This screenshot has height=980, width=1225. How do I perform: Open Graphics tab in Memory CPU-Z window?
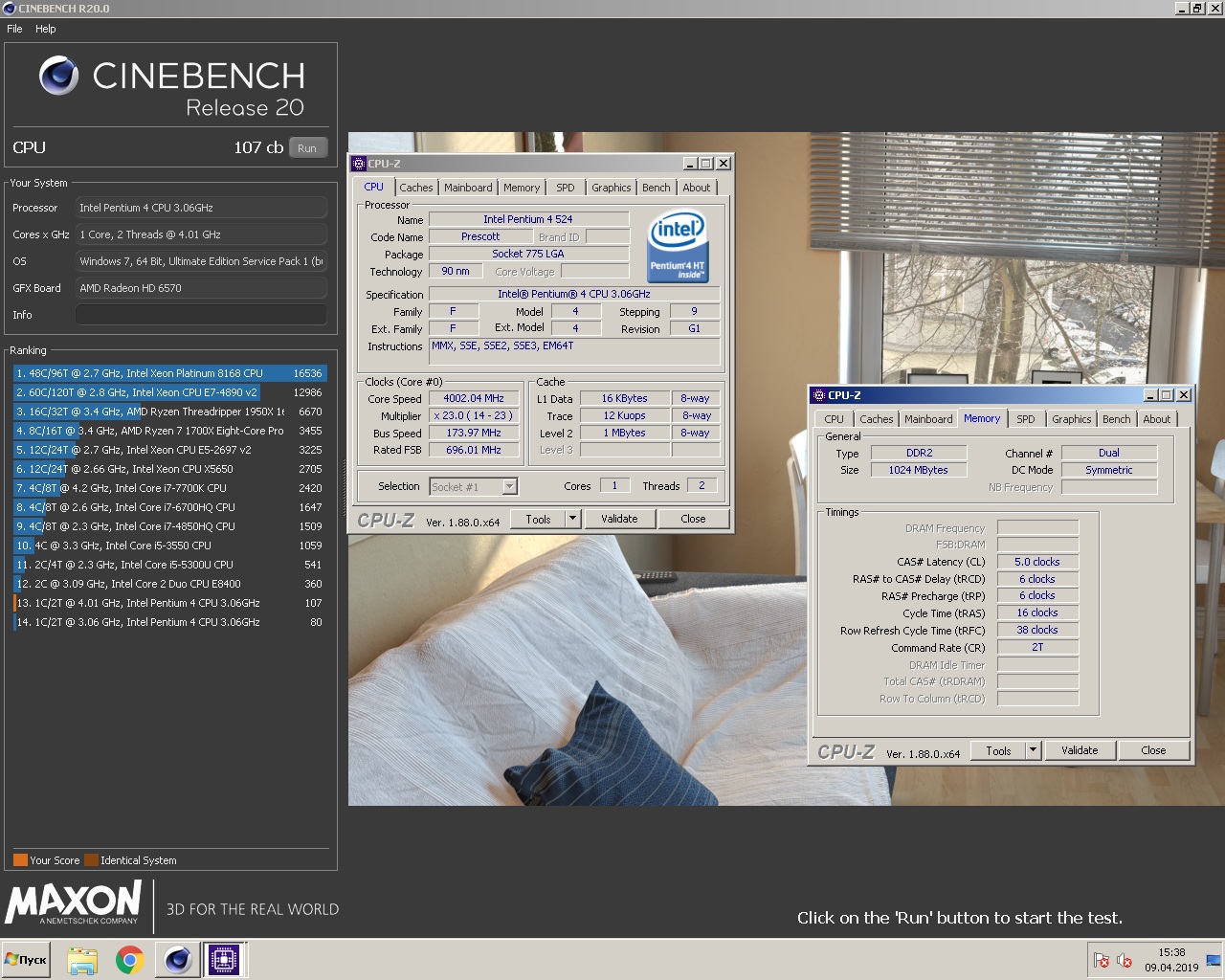point(1072,419)
